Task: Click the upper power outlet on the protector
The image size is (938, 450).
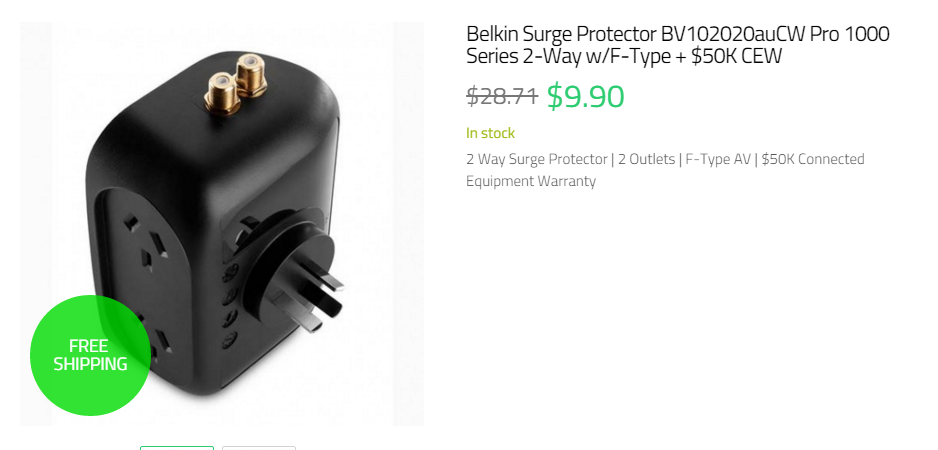Action: click(x=145, y=244)
